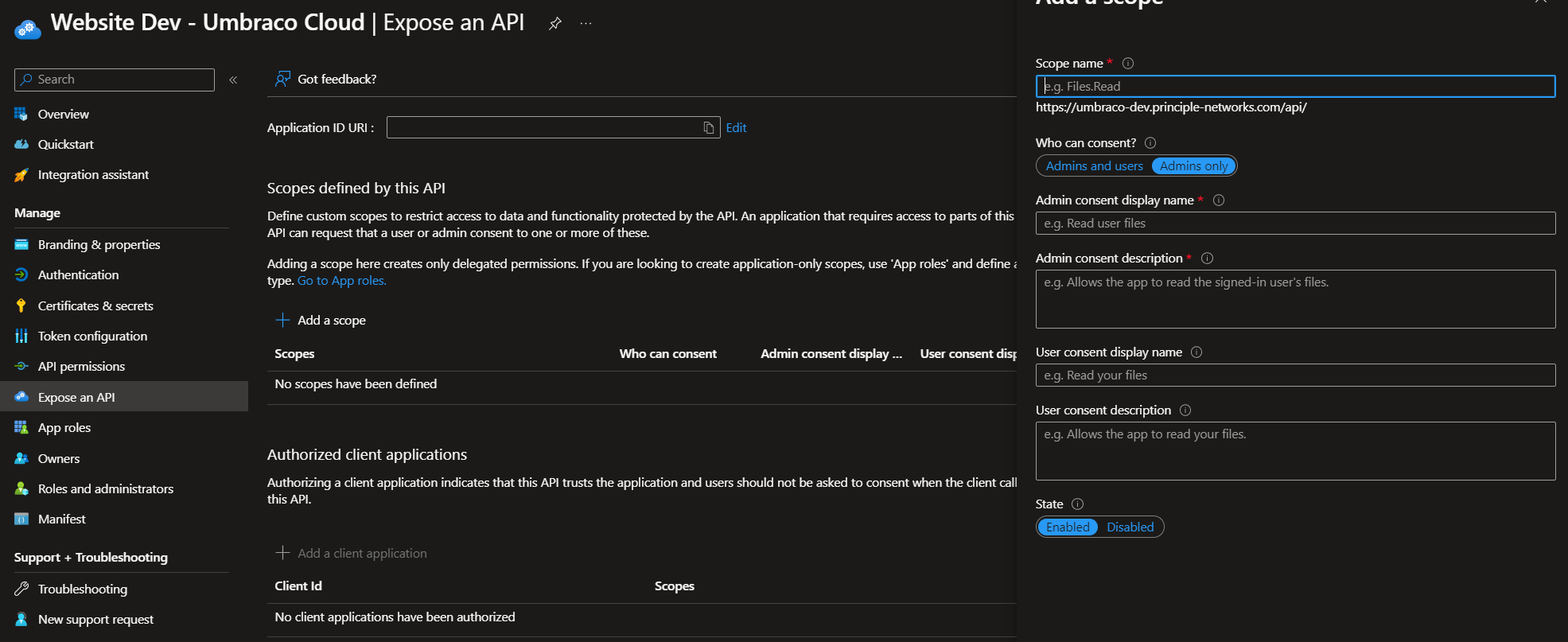Click the Owners icon
The image size is (1568, 642).
click(21, 459)
